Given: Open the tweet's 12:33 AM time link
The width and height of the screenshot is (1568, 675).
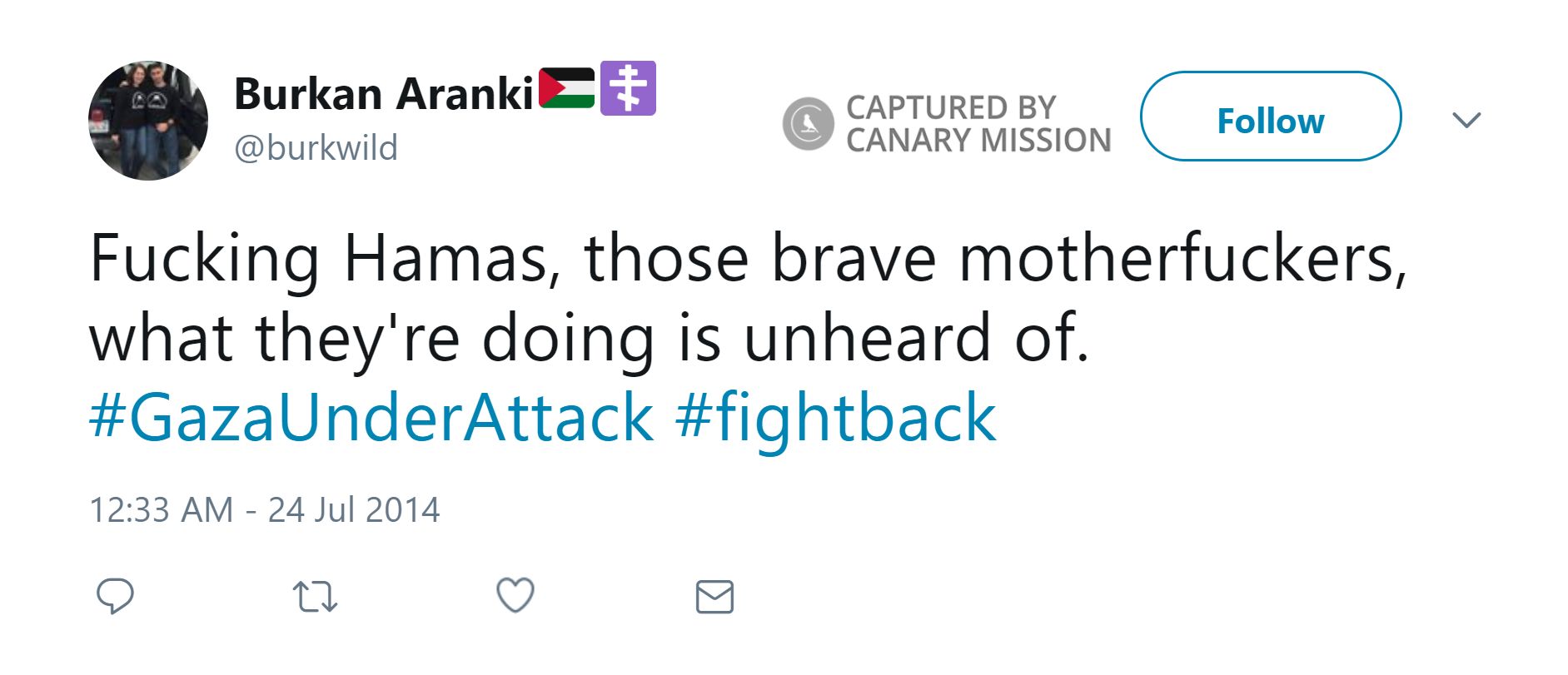Looking at the screenshot, I should (x=161, y=510).
